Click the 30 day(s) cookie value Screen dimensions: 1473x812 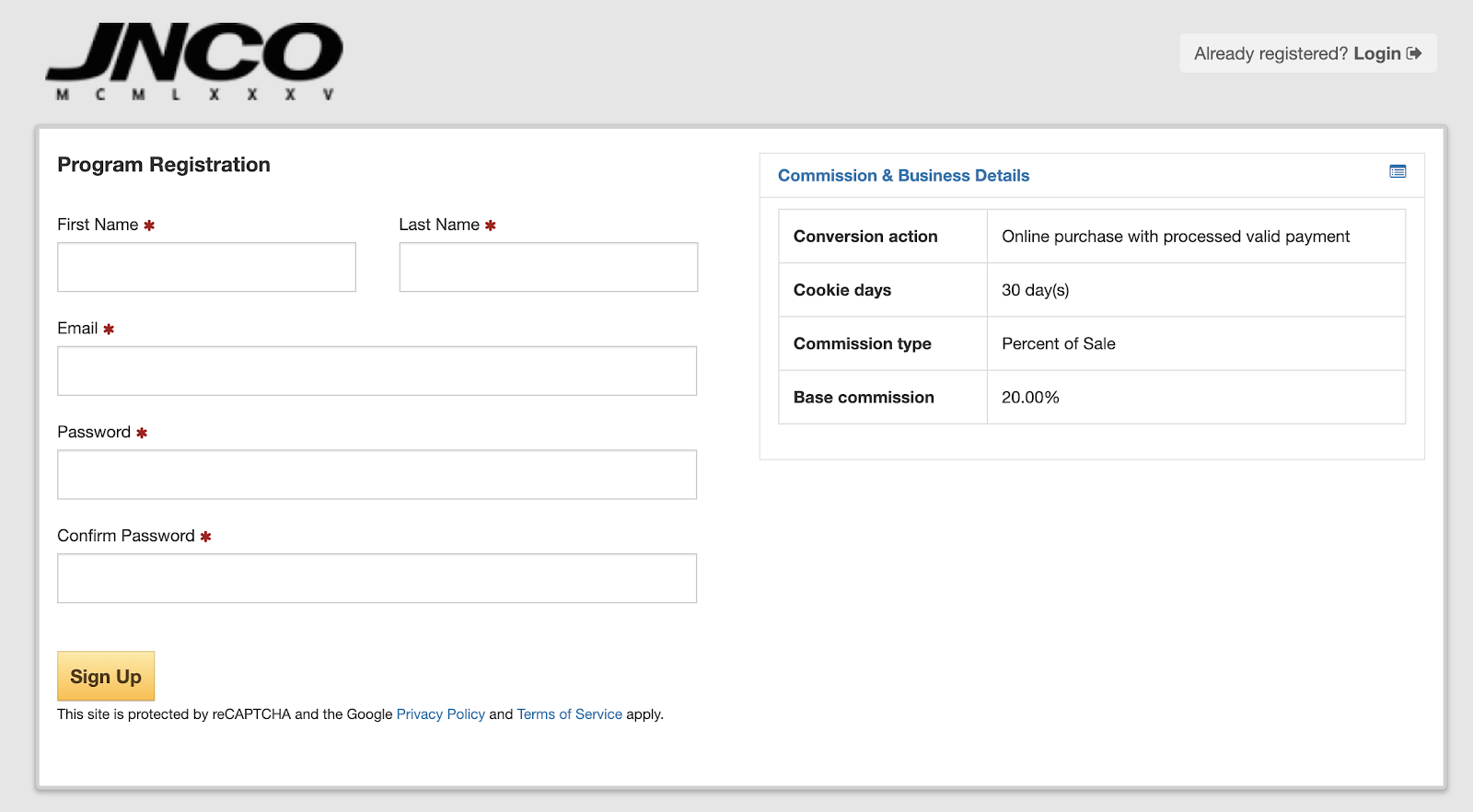pos(1035,290)
